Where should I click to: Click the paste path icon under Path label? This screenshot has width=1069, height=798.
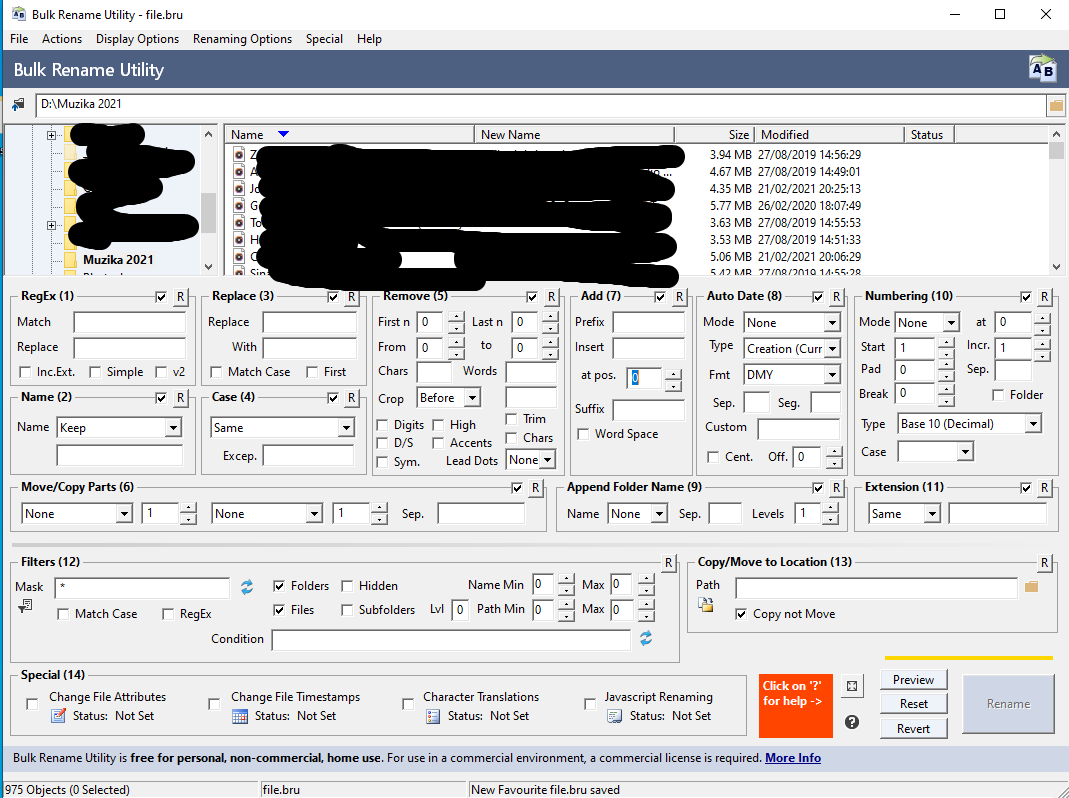tap(706, 604)
